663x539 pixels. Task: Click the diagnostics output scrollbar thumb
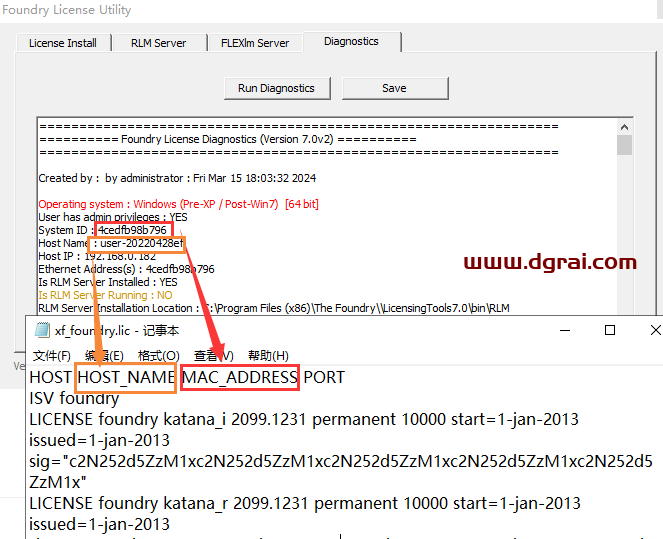click(x=624, y=146)
